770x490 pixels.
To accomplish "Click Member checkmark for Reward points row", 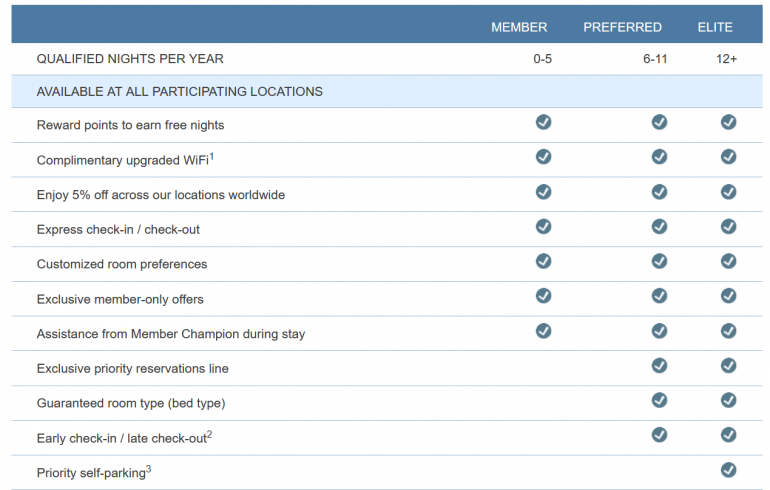I will [x=543, y=122].
